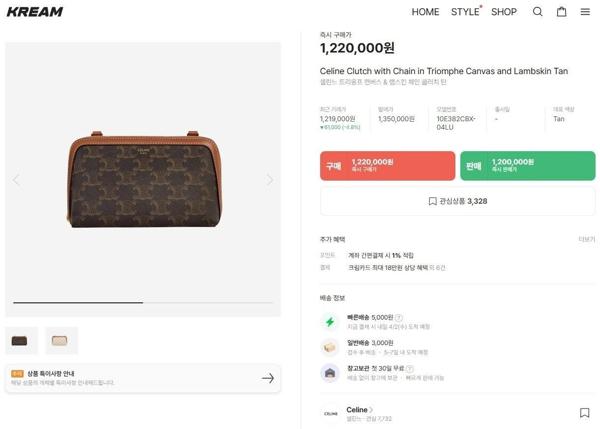Open the search magnifier icon
The width and height of the screenshot is (600, 429).
(x=537, y=12)
